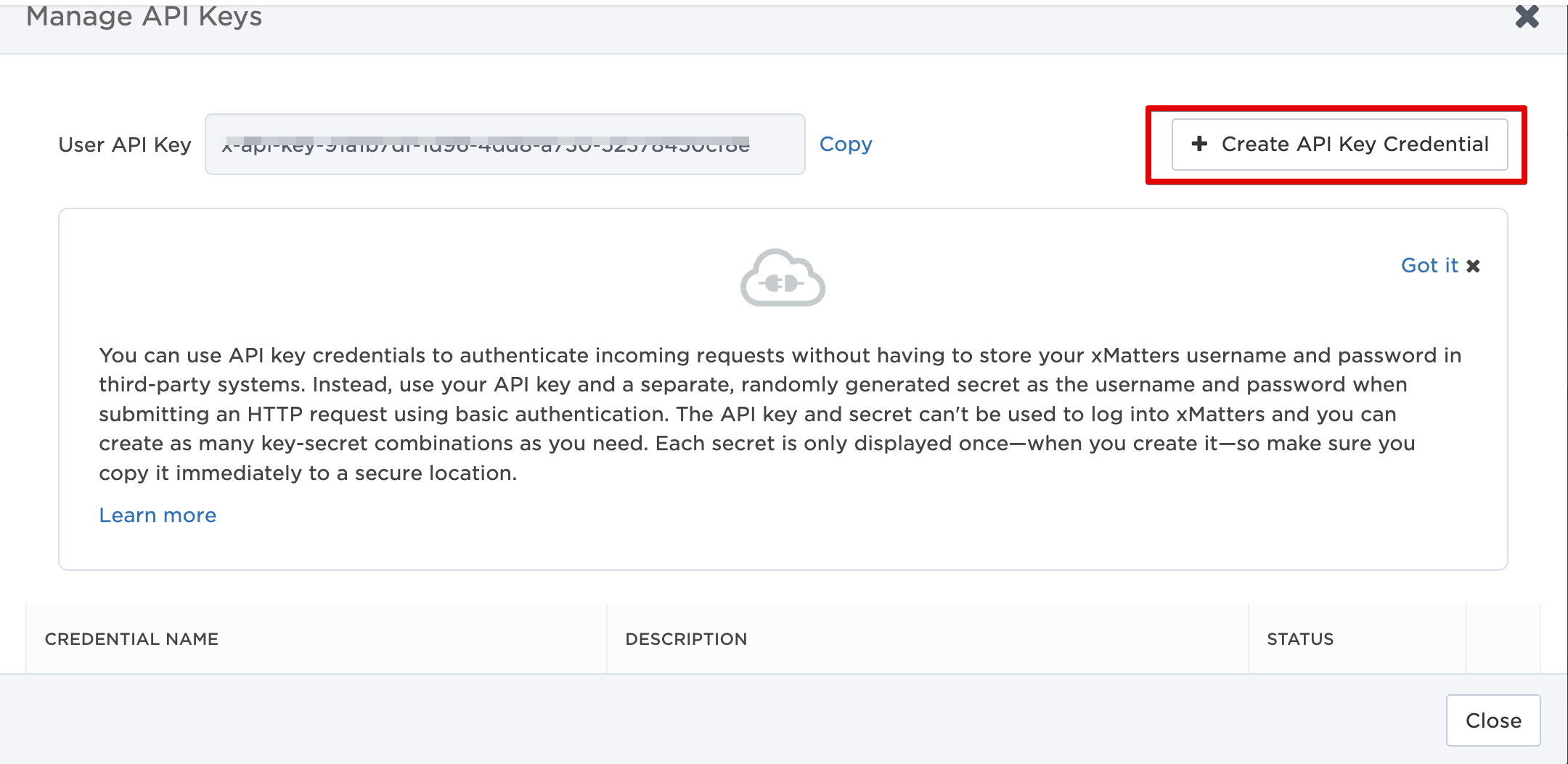
Task: Click the Create API Key Credential button
Action: pyautogui.click(x=1339, y=145)
